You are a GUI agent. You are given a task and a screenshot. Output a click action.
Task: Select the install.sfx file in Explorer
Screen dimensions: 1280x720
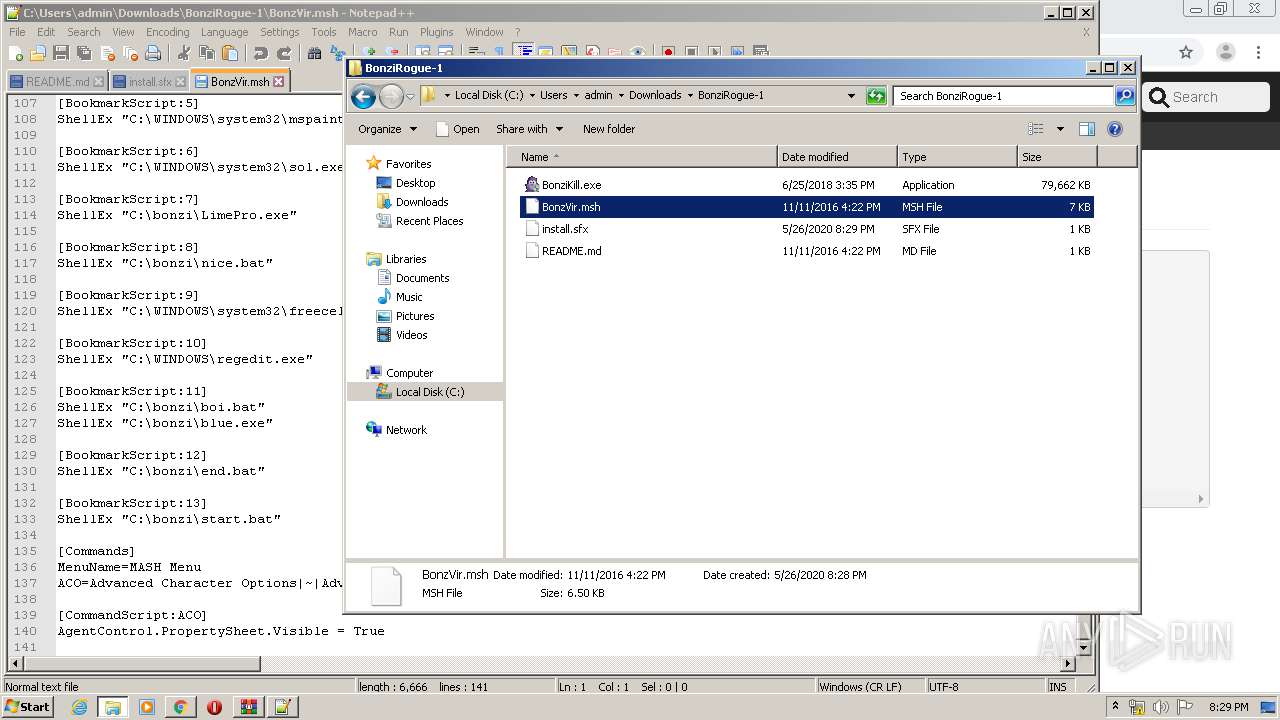806,229
